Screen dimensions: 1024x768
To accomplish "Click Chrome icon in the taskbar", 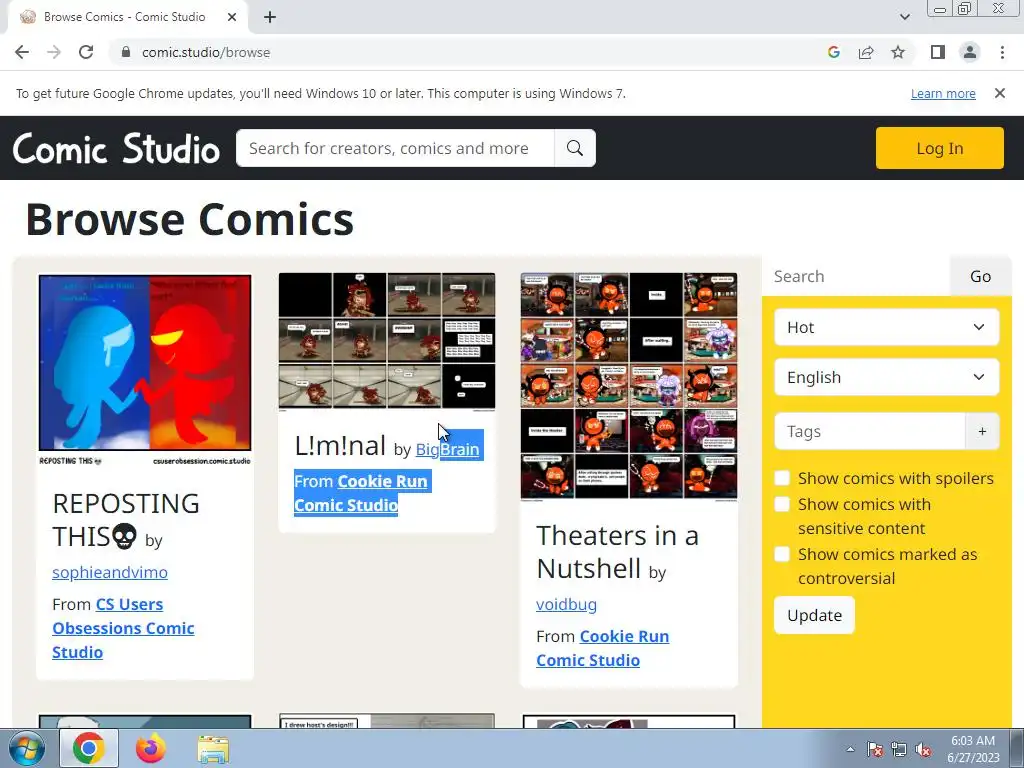I will (89, 748).
